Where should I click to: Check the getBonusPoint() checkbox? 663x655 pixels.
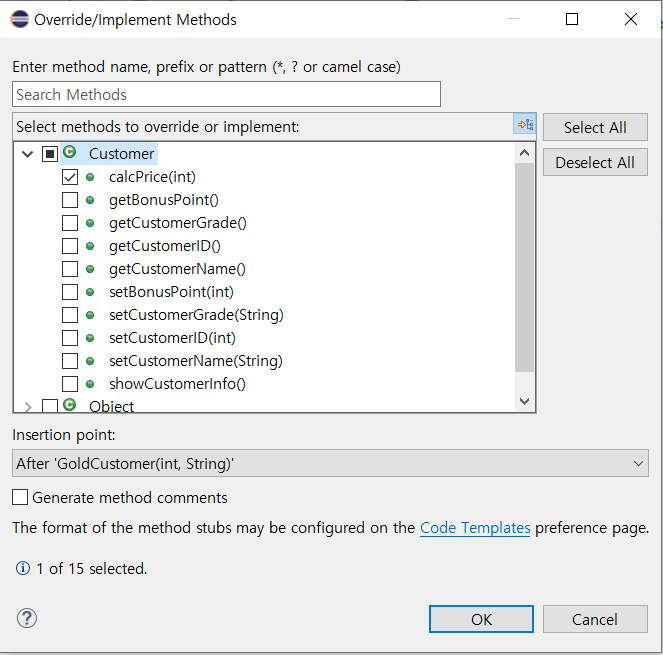[70, 200]
